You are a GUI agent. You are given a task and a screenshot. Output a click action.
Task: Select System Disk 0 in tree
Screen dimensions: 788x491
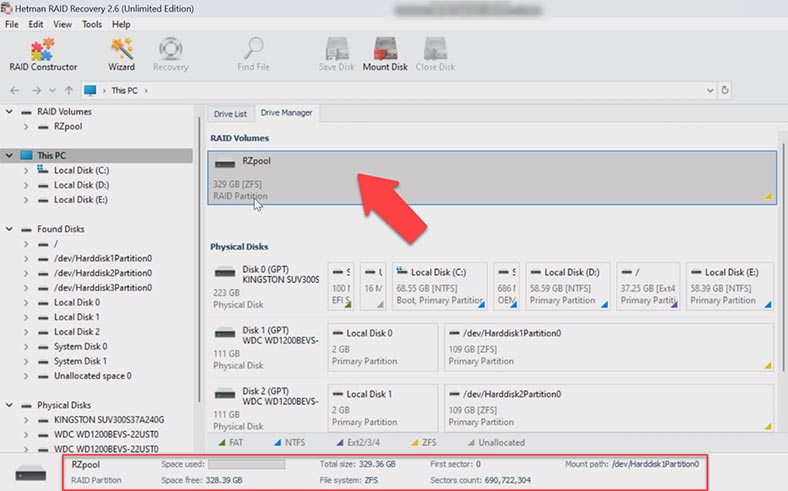pos(80,346)
